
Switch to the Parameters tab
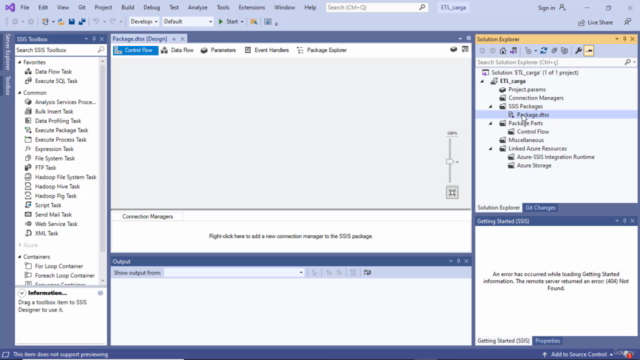[x=218, y=50]
